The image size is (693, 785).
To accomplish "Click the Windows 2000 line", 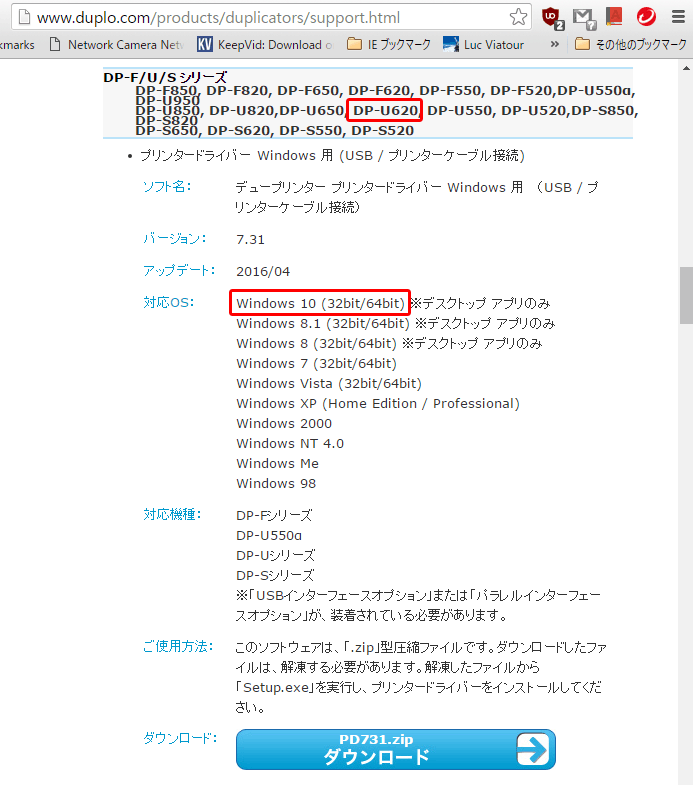I will pos(284,424).
